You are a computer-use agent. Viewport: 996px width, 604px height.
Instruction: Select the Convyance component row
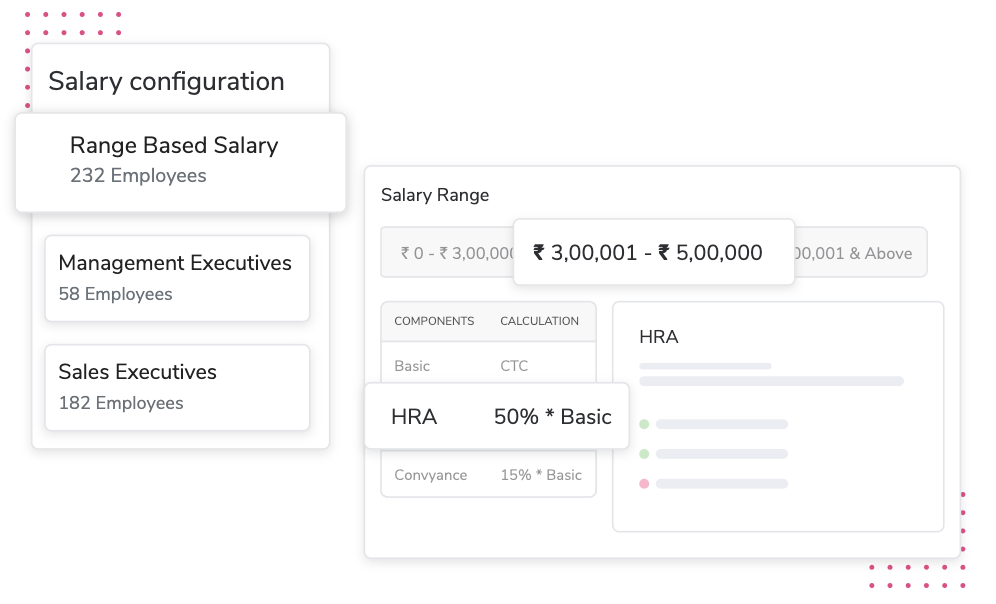430,475
